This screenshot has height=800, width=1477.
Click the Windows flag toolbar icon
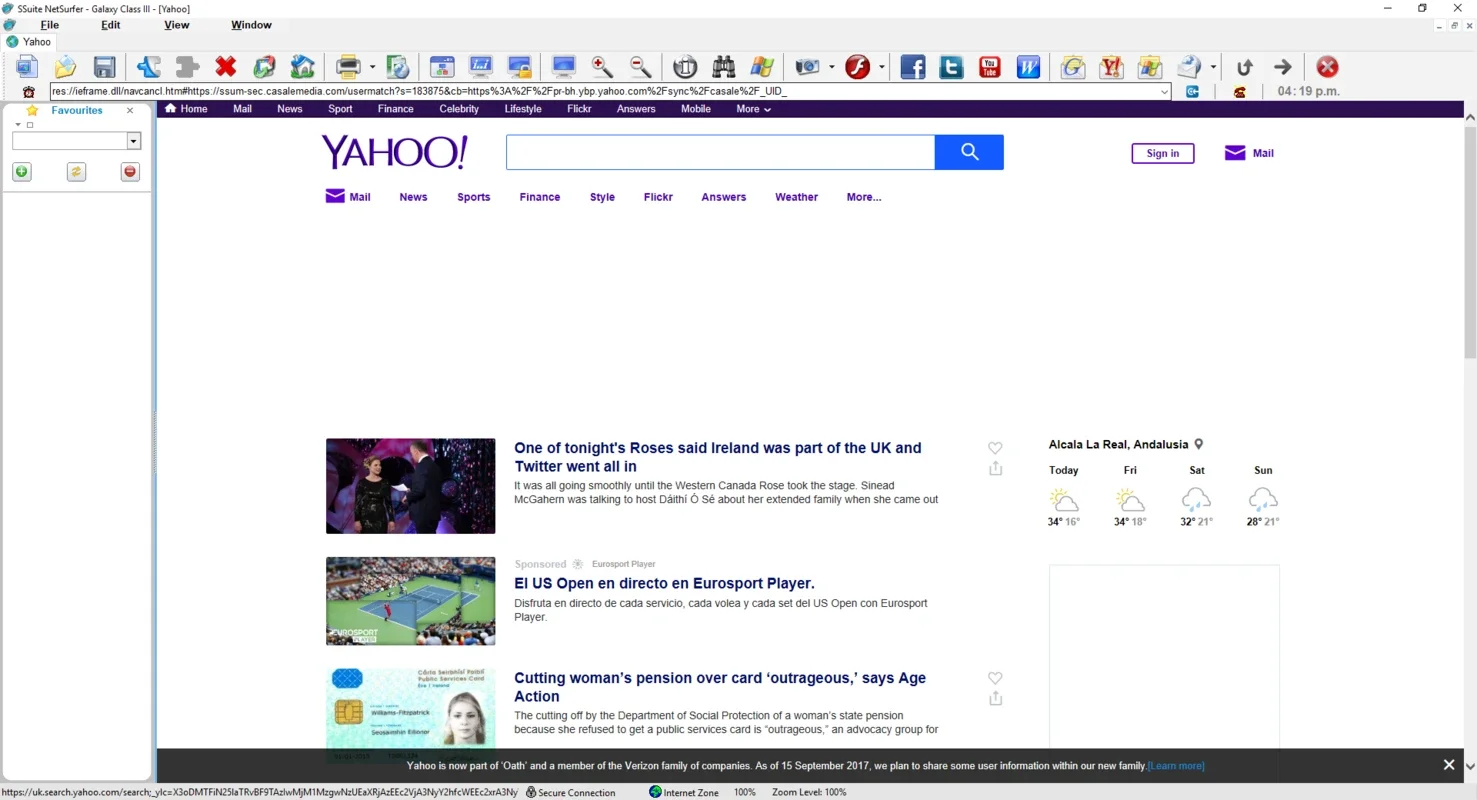click(762, 67)
